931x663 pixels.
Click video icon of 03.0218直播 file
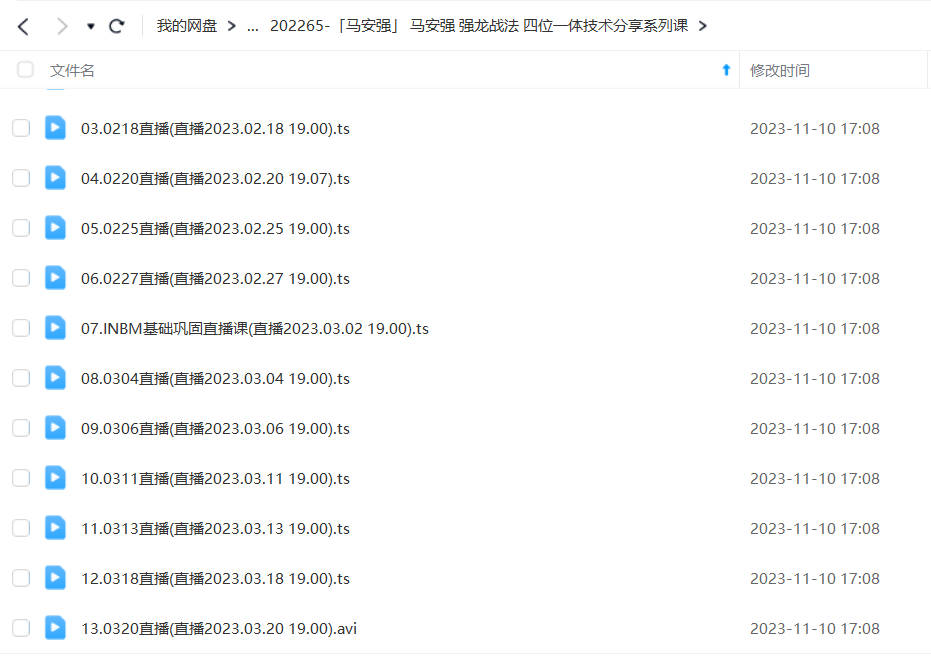[55, 128]
